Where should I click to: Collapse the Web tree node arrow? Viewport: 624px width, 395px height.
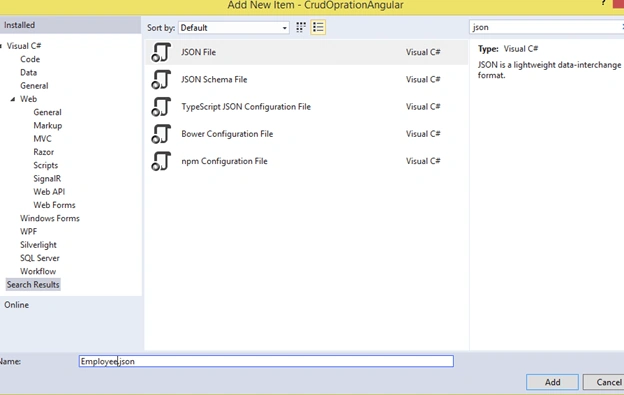tap(13, 99)
